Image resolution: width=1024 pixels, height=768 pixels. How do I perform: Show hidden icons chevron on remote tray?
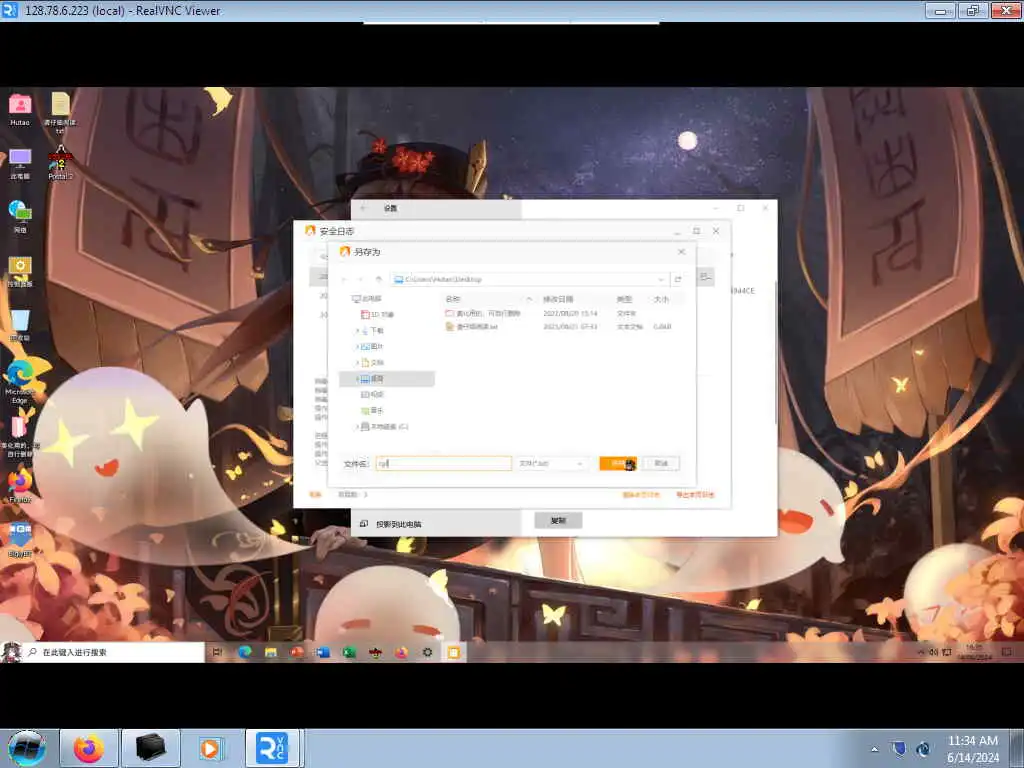[921, 652]
